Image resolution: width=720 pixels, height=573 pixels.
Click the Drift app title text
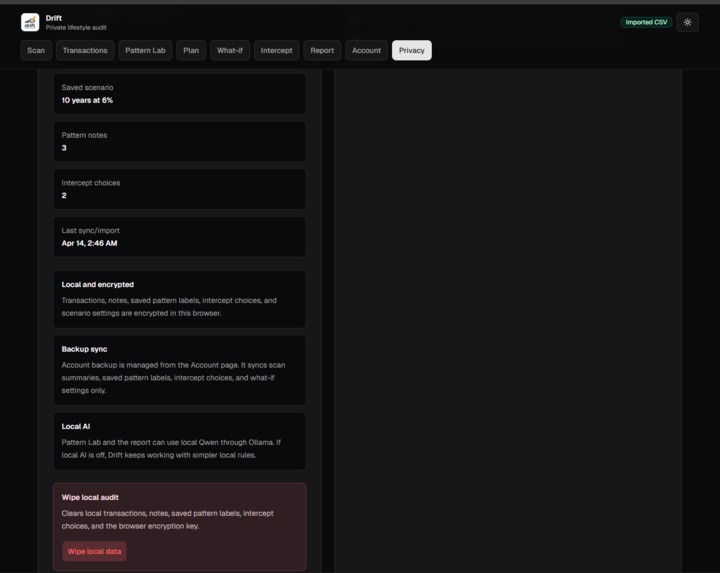tap(54, 18)
